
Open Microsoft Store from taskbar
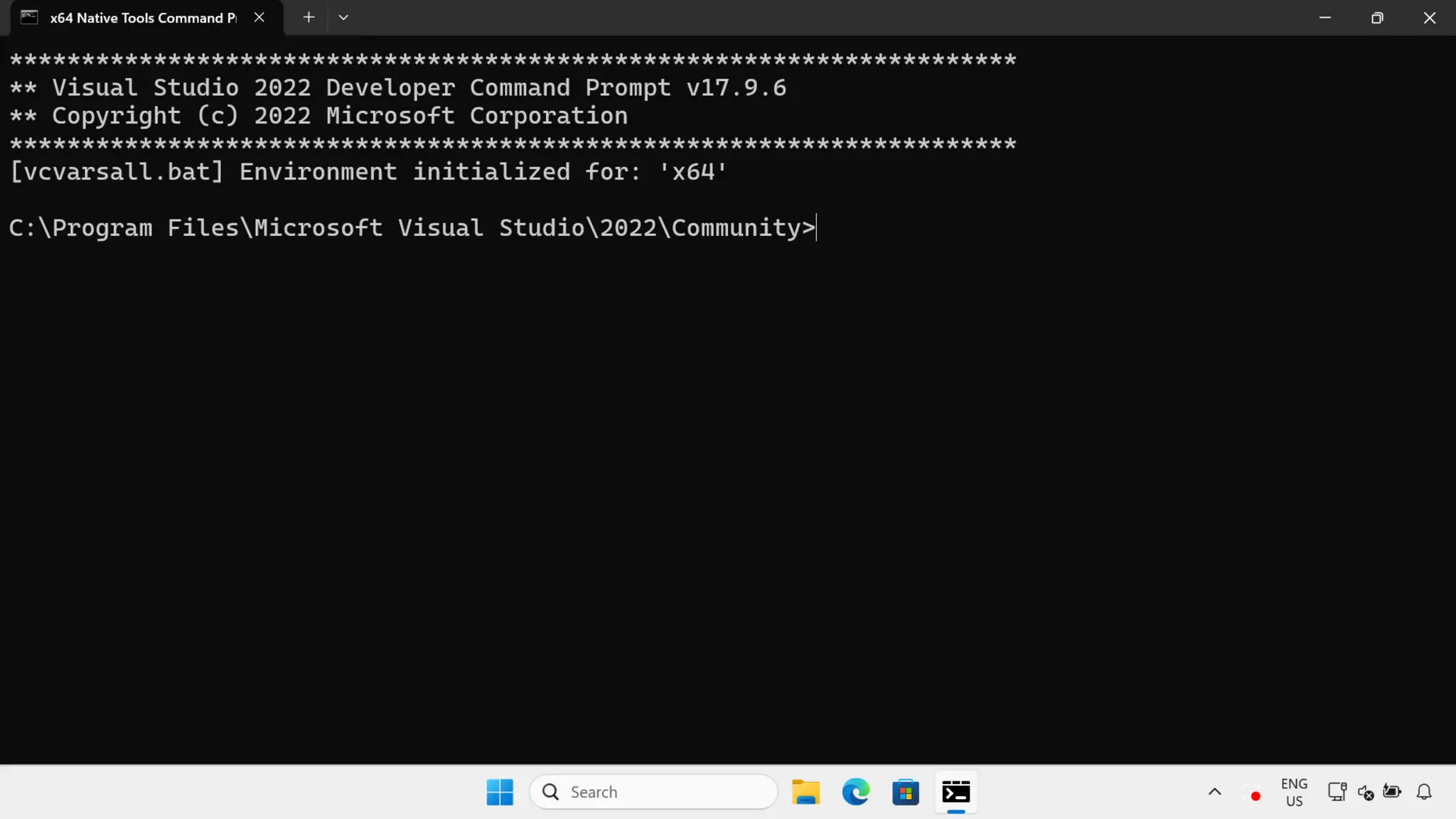click(x=906, y=792)
